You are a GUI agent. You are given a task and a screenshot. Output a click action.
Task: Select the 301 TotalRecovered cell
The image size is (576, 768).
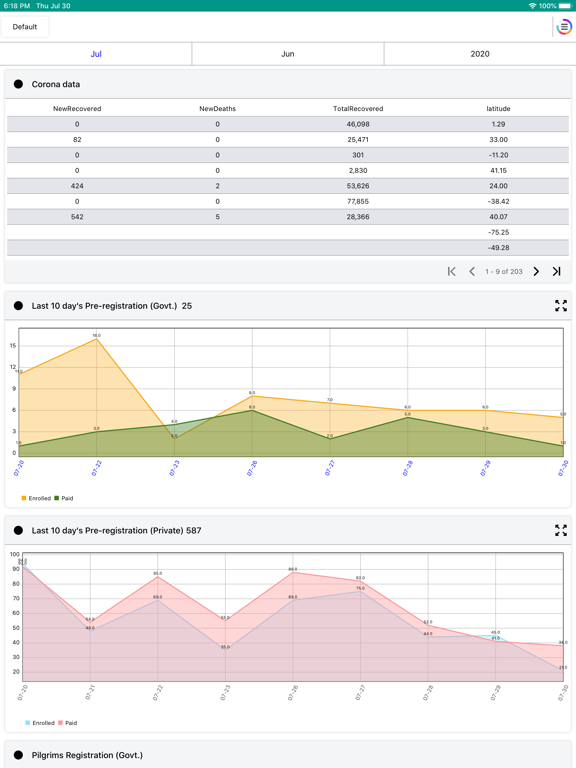coord(358,155)
